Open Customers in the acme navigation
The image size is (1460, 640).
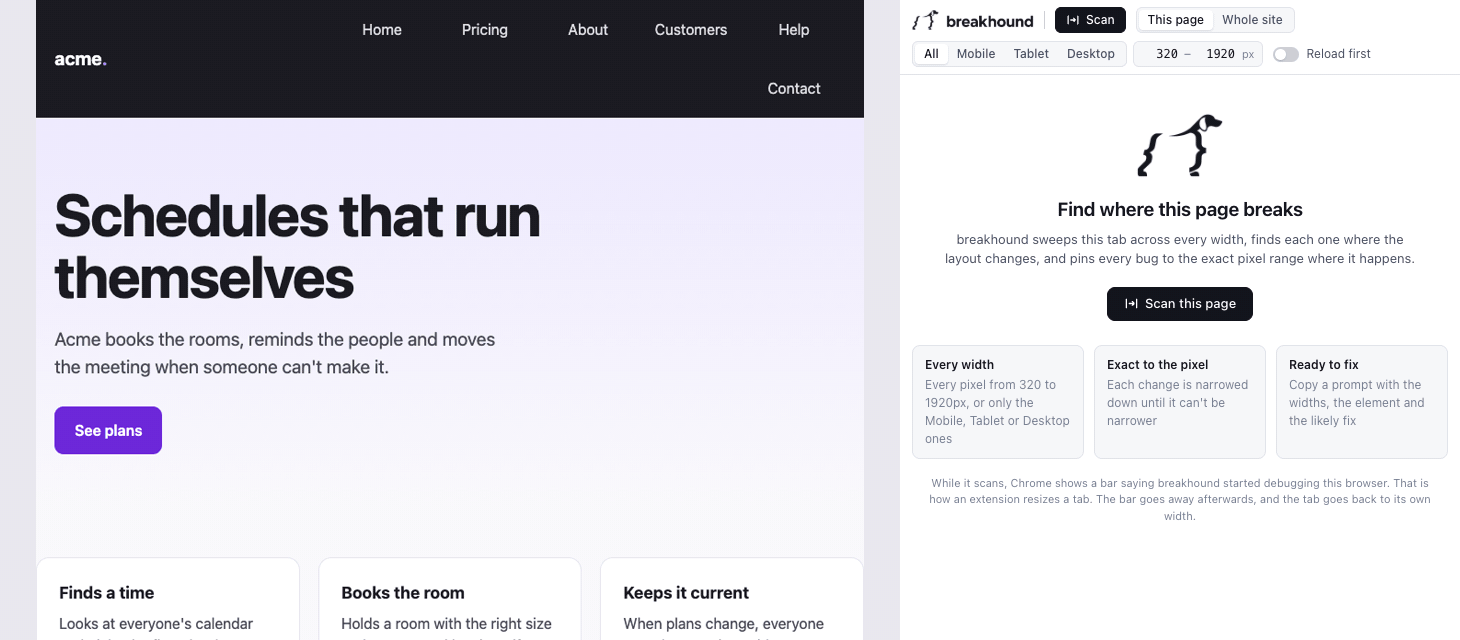tap(691, 30)
